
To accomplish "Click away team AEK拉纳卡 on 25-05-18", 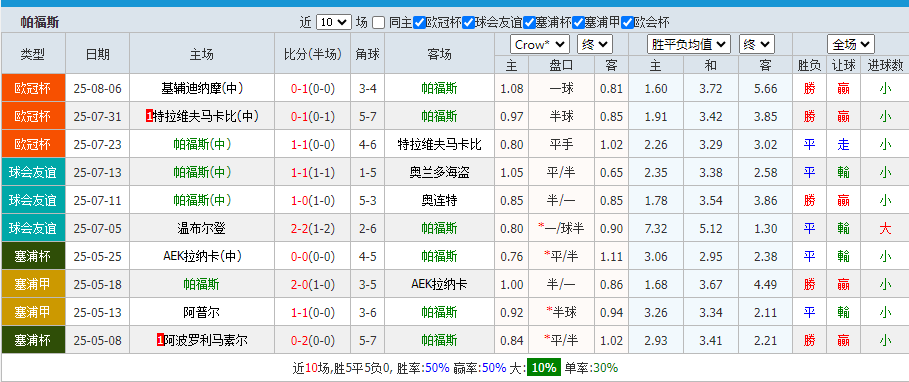I will (x=439, y=284).
